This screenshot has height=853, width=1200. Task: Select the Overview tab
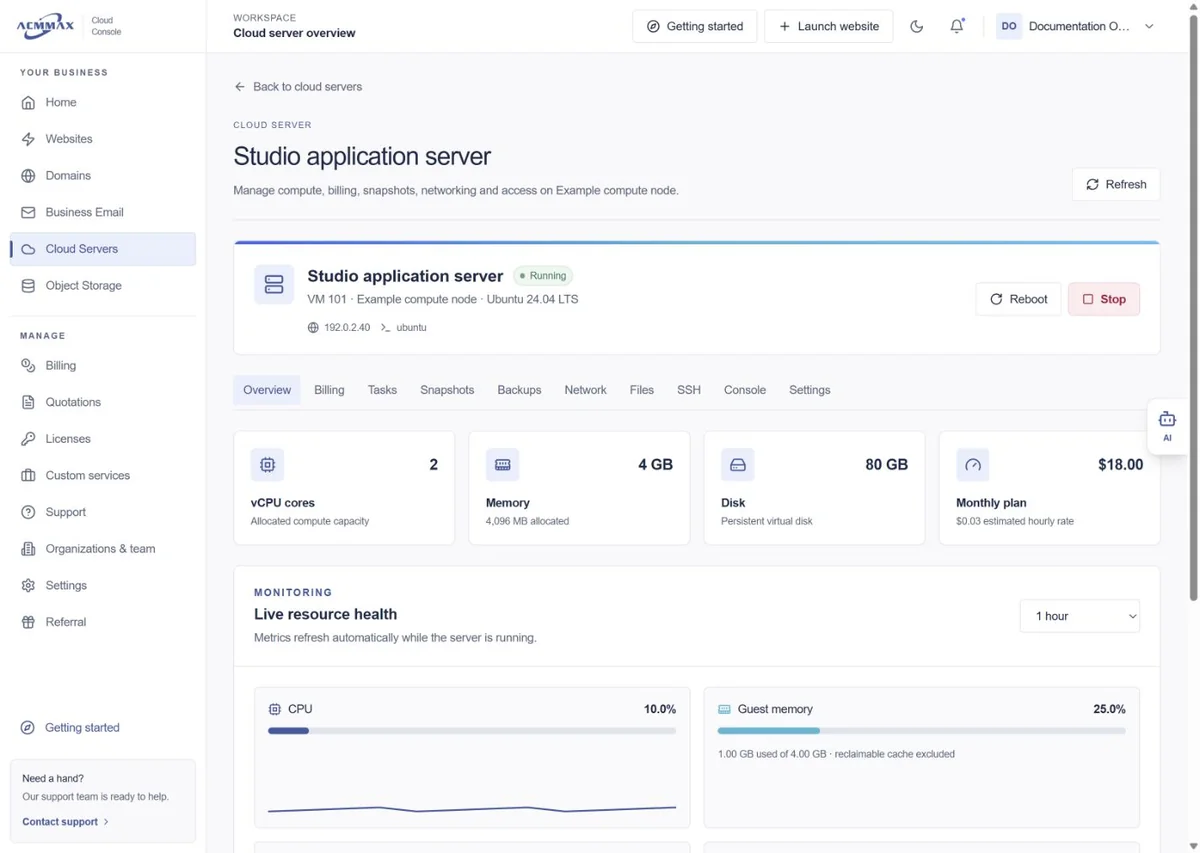tap(267, 390)
